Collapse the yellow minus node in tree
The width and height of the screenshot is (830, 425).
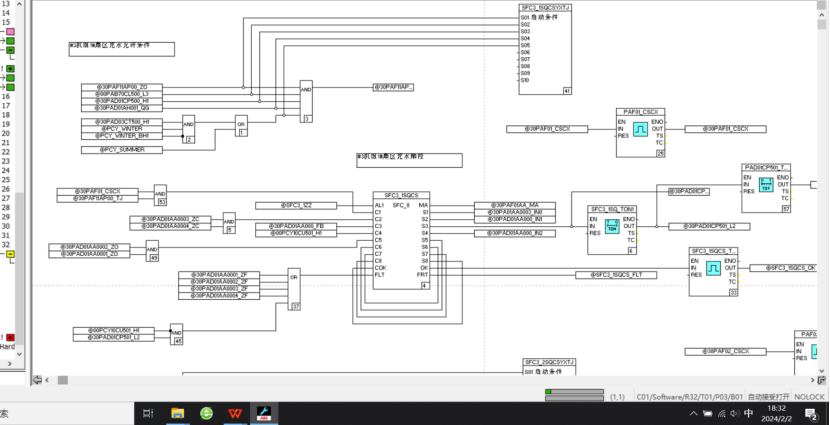[x=11, y=254]
